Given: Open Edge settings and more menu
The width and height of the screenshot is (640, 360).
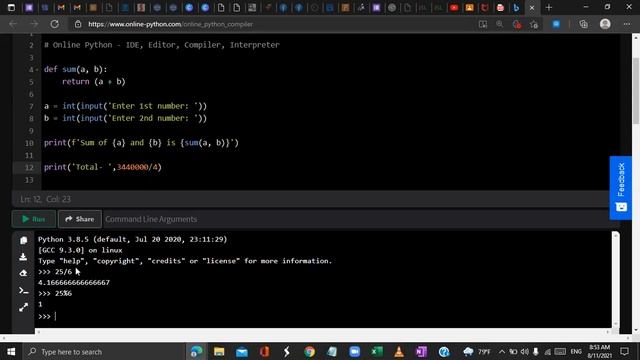Looking at the screenshot, I should [x=627, y=24].
